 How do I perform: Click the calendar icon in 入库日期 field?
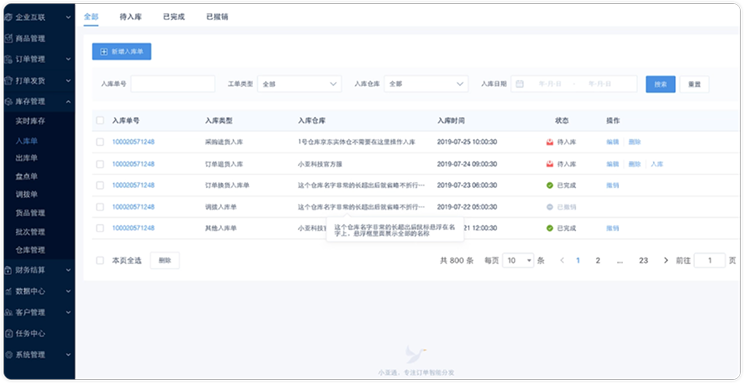coord(520,84)
